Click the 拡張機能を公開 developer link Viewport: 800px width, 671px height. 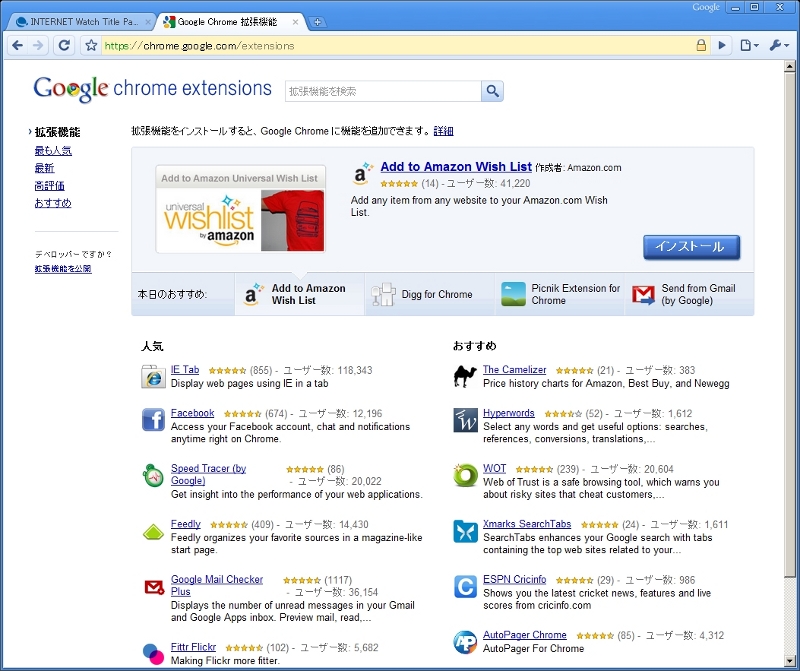63,268
